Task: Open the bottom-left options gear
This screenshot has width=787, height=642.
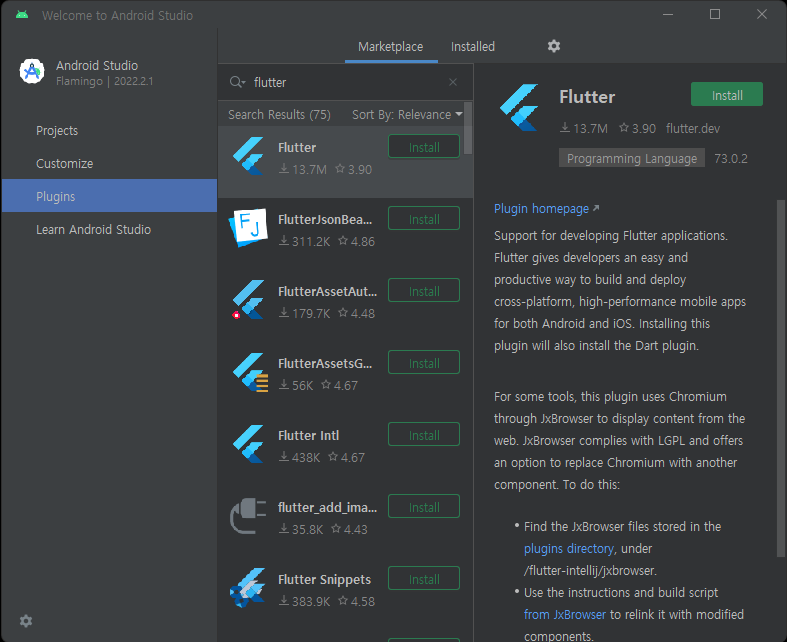Action: coord(26,621)
